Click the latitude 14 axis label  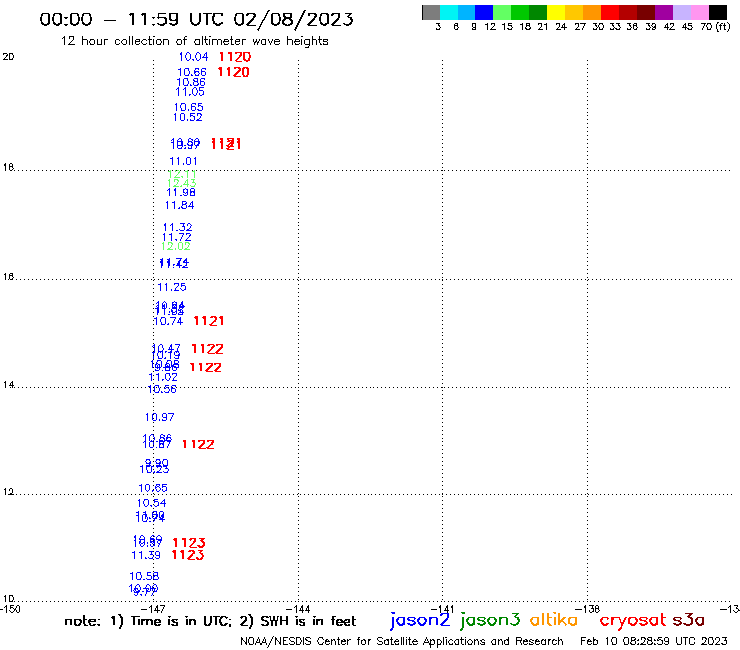[8, 385]
